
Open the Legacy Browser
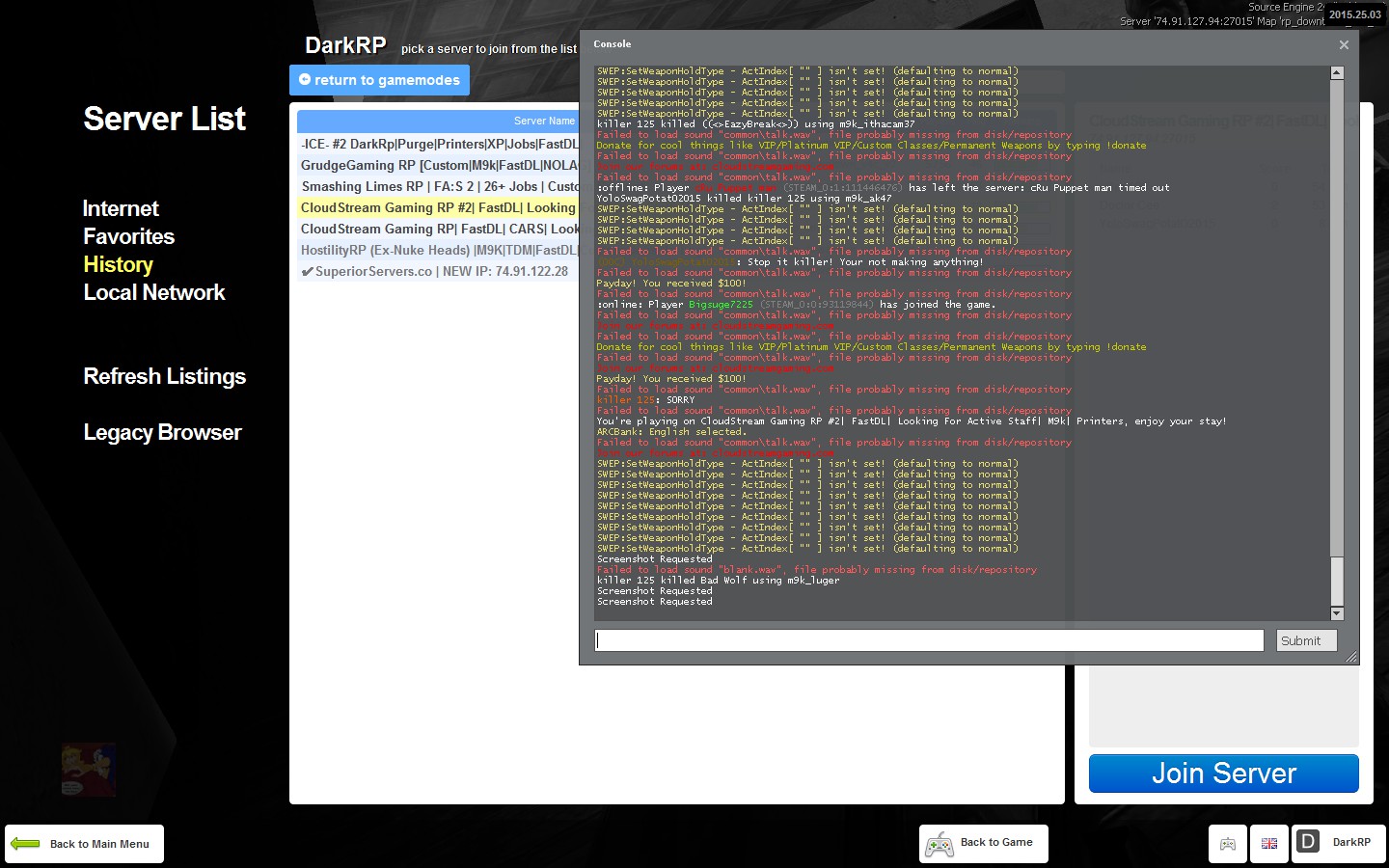tap(162, 432)
